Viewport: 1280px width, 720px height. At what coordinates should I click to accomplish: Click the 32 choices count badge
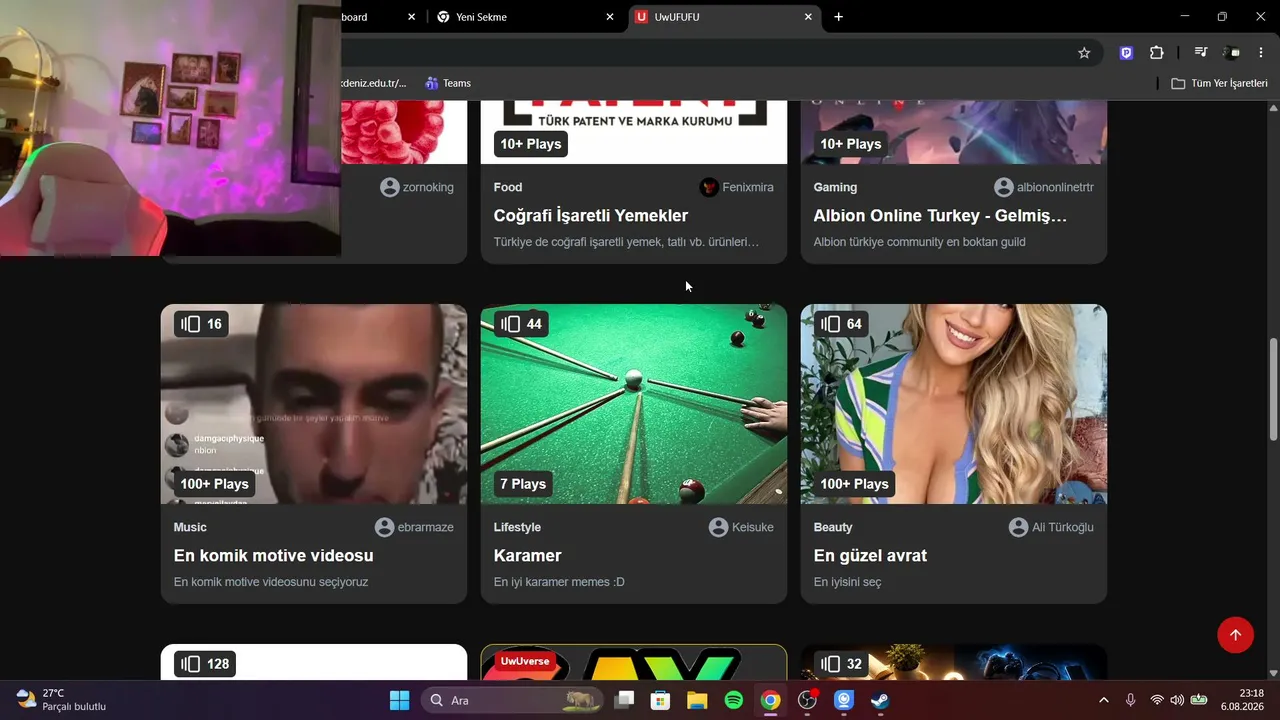[841, 664]
